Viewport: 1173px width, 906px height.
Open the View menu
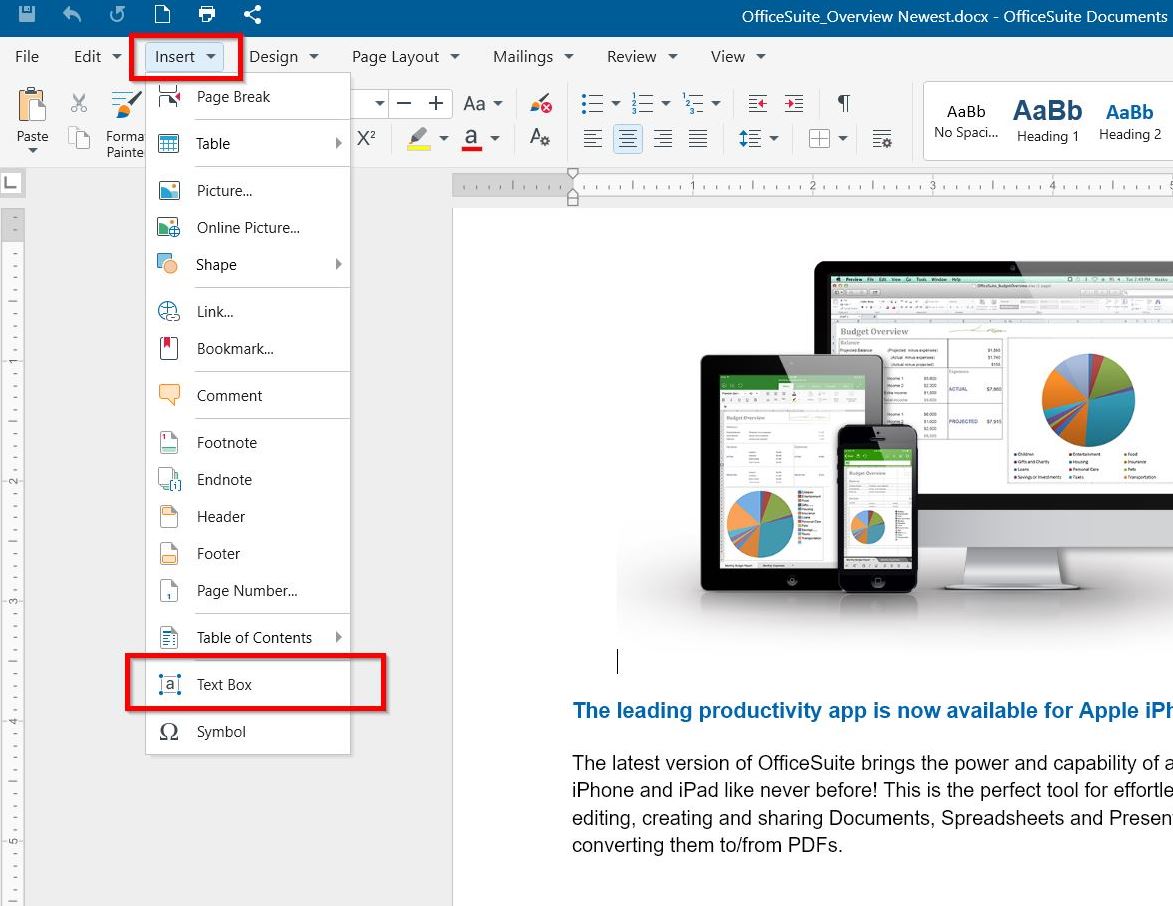pyautogui.click(x=738, y=57)
